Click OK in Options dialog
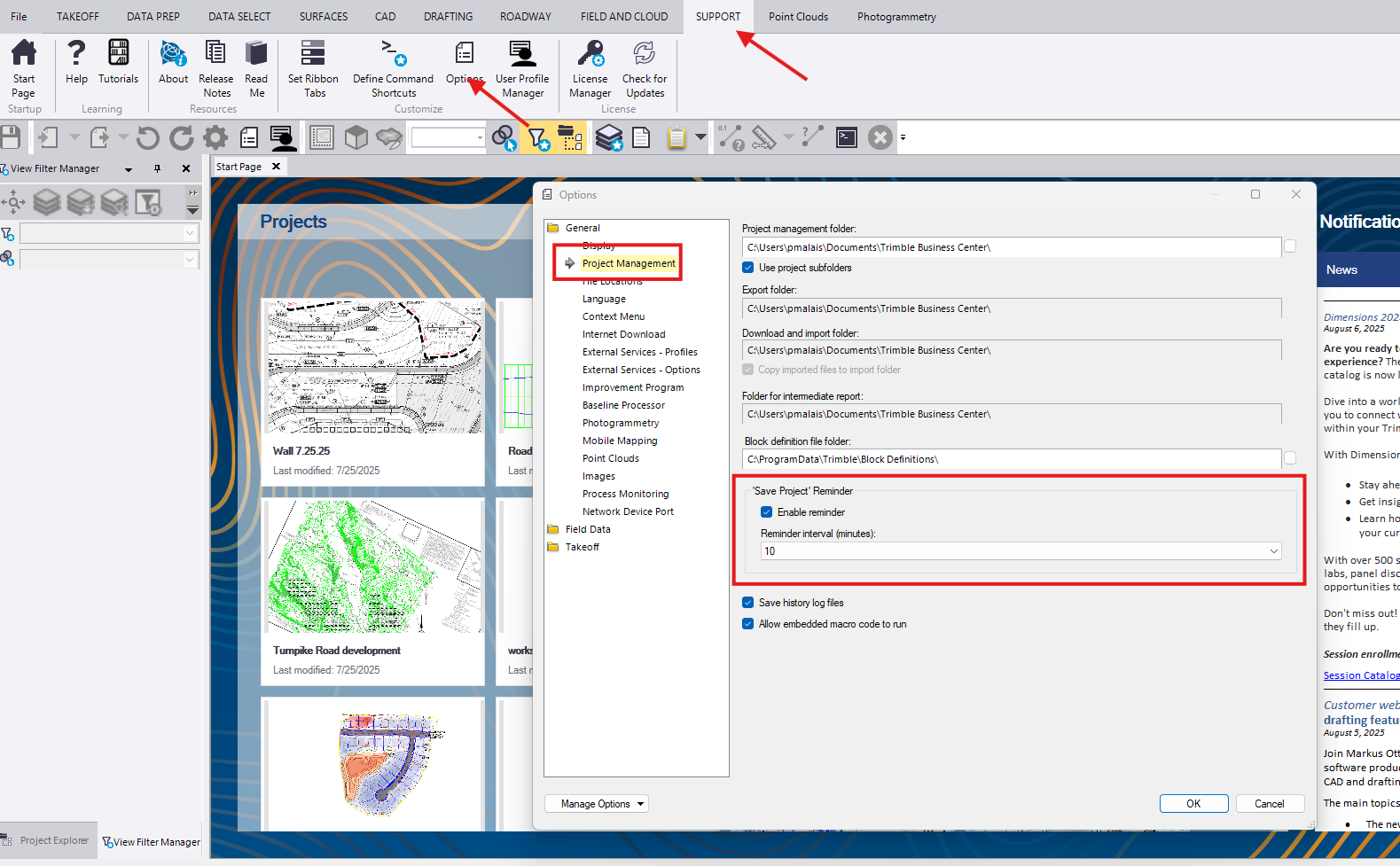 [x=1193, y=804]
